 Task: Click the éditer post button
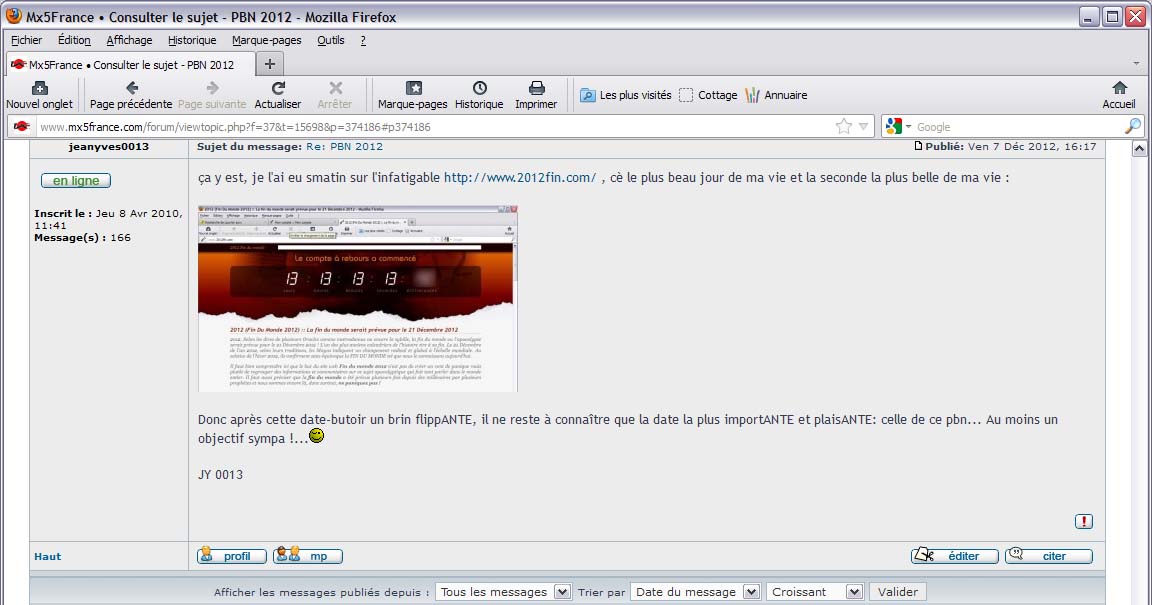(x=954, y=556)
